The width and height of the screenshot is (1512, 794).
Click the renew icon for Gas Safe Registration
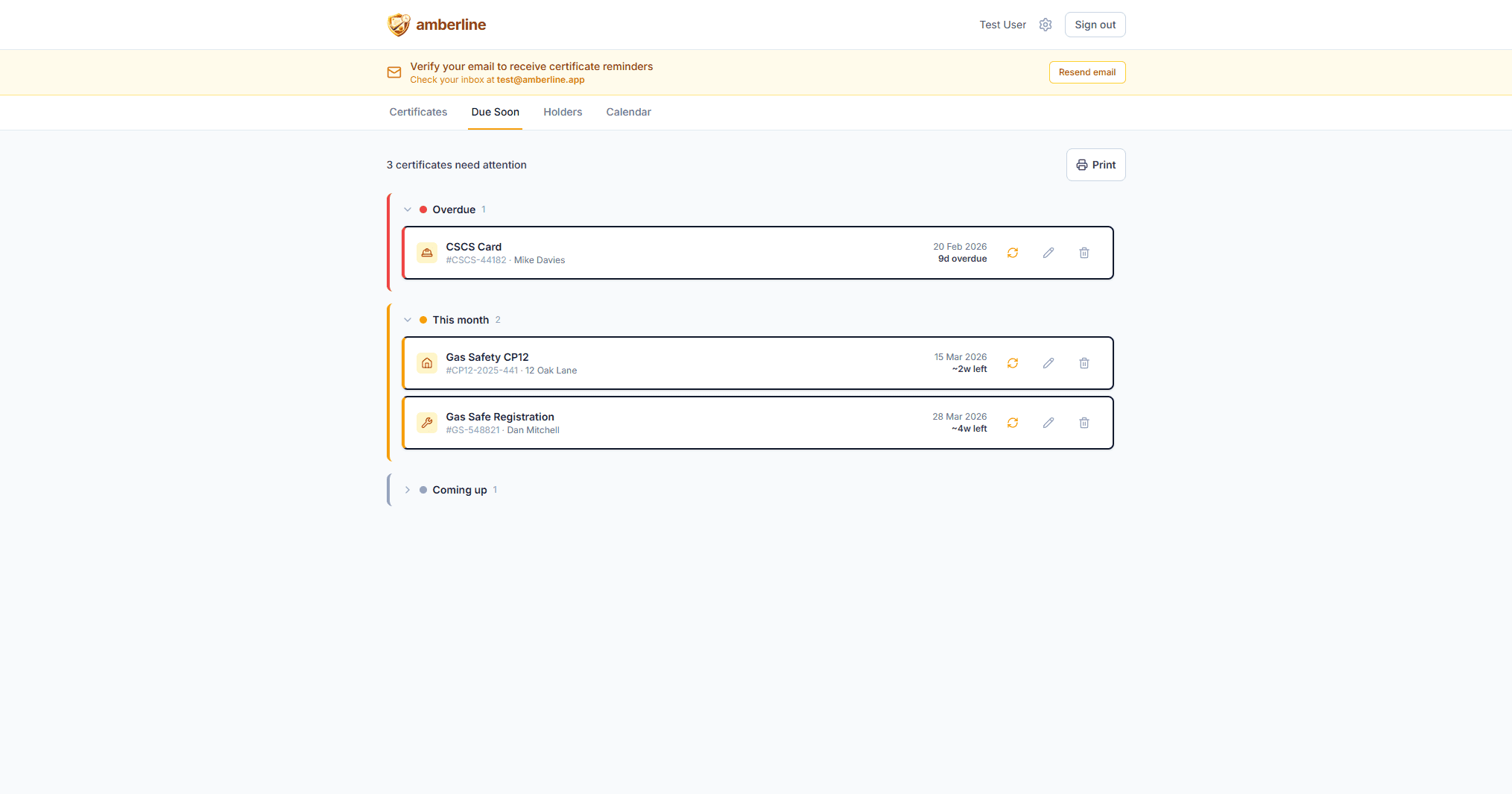pyautogui.click(x=1013, y=423)
